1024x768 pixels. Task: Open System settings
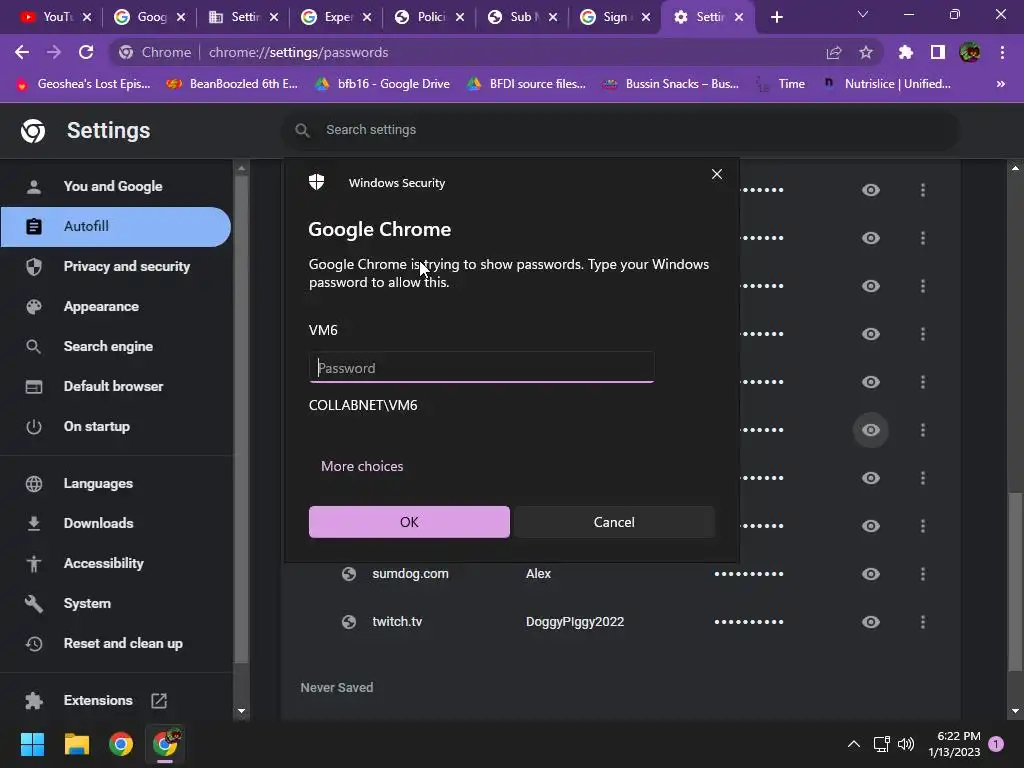[x=116, y=603]
